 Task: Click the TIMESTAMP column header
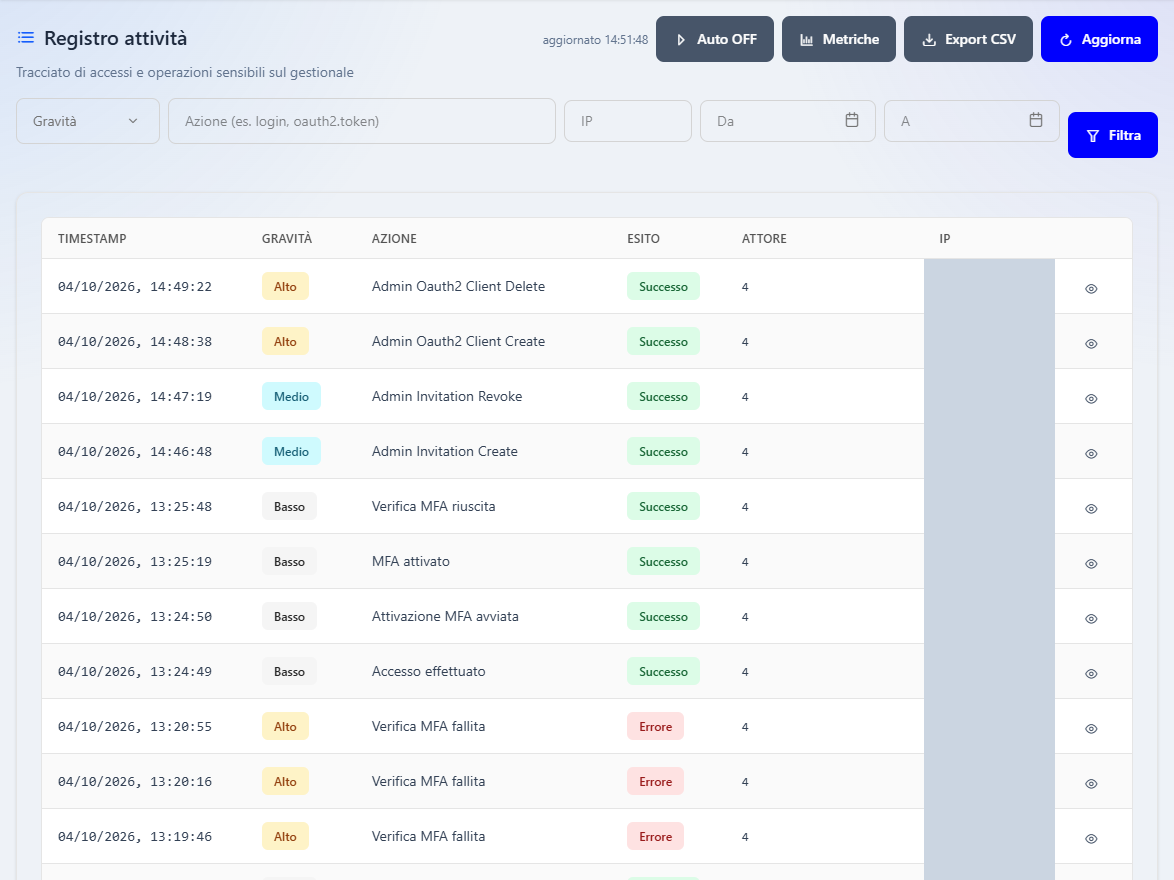pyautogui.click(x=92, y=238)
